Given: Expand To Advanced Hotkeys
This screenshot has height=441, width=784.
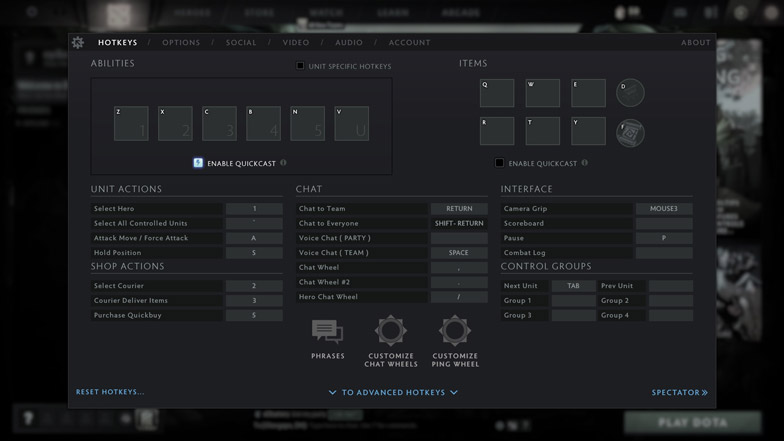Looking at the screenshot, I should (x=393, y=392).
